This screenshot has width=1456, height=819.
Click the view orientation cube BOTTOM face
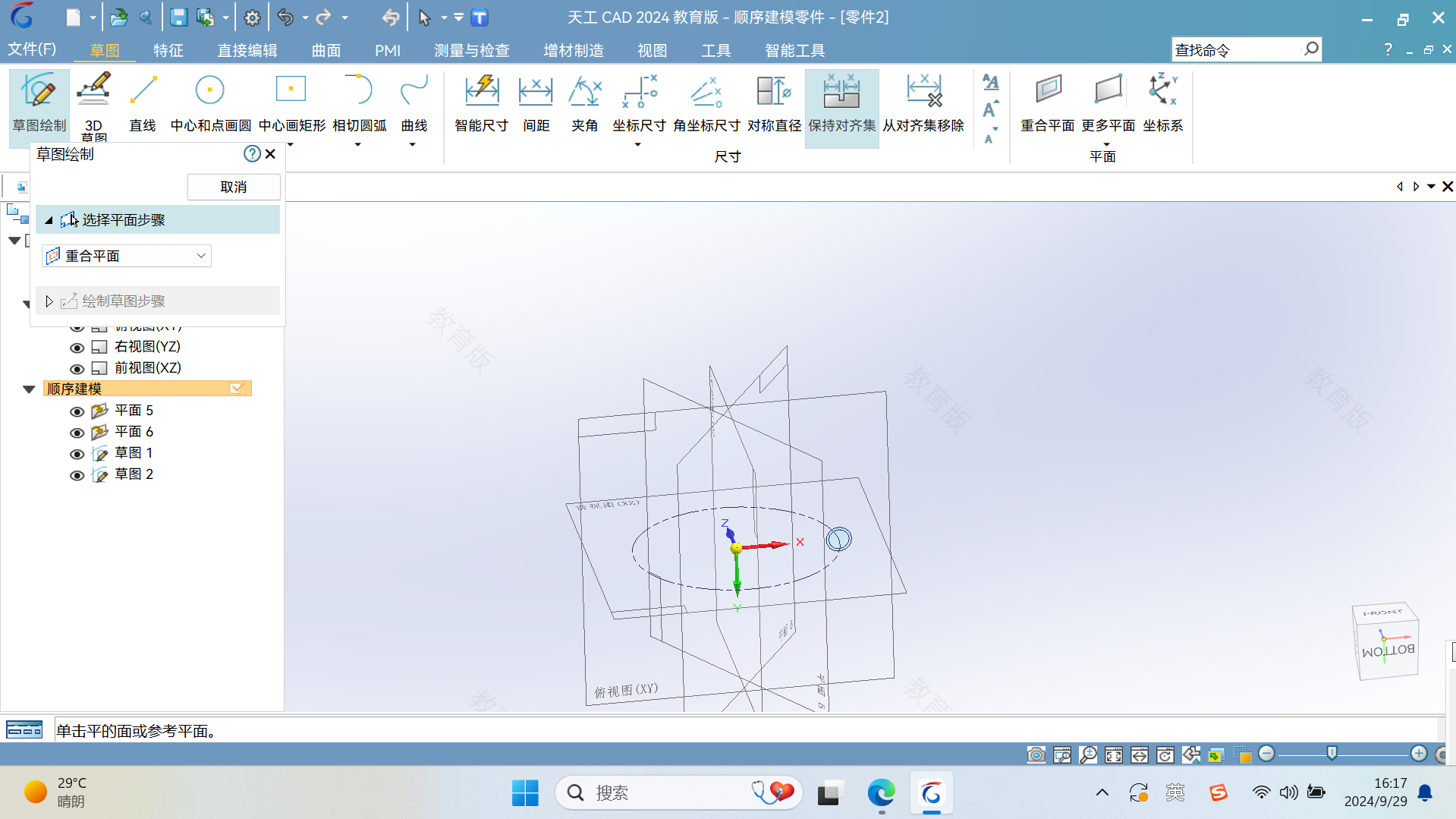point(1388,650)
